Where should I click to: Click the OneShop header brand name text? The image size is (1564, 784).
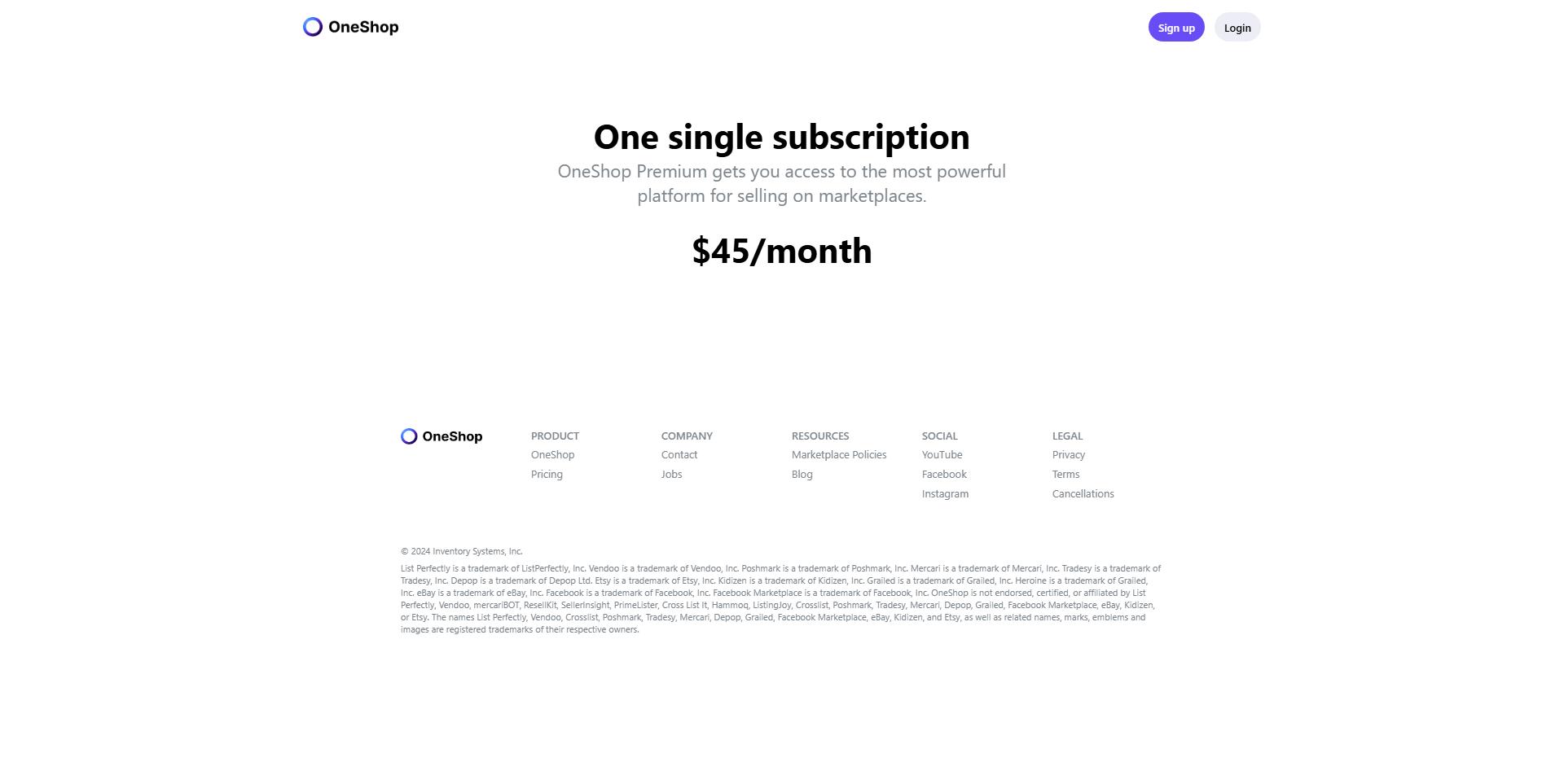(x=363, y=27)
